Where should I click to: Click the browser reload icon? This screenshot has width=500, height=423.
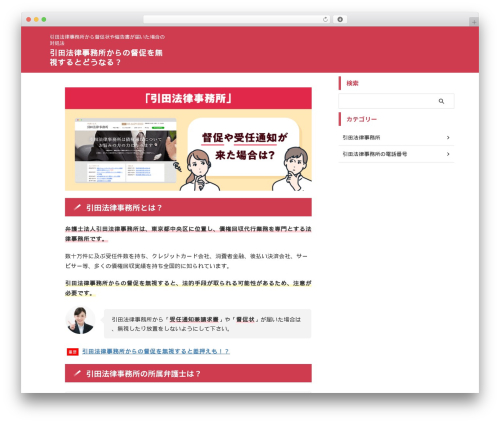pyautogui.click(x=325, y=19)
